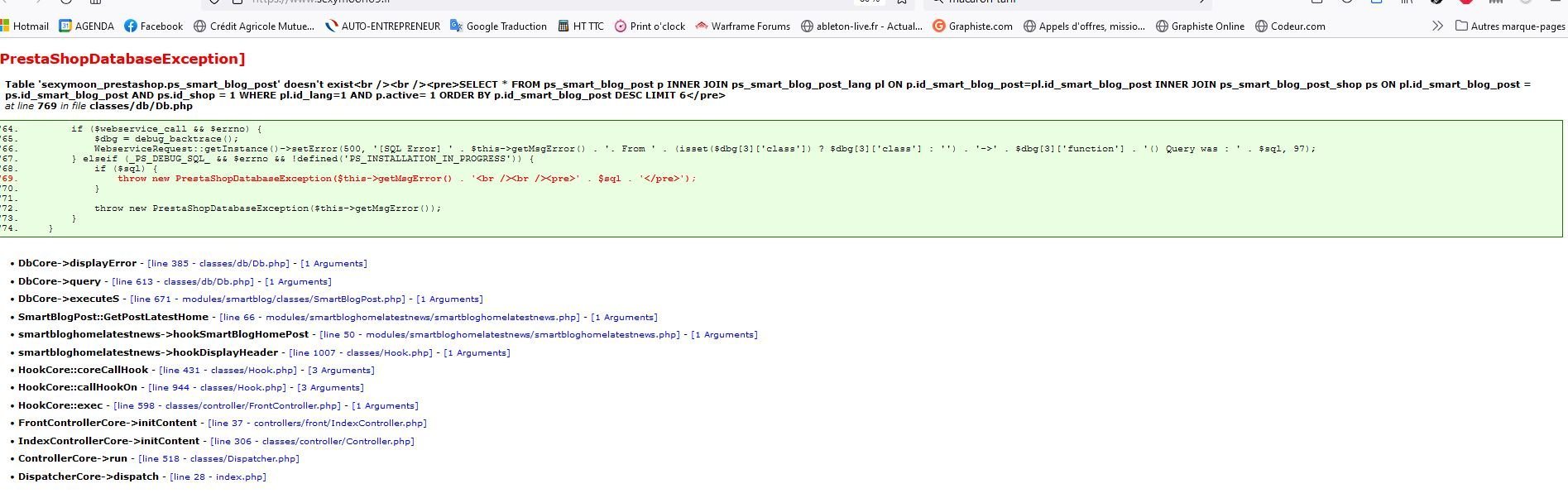This screenshot has width=1568, height=498.
Task: Open line 306 Controller.php link
Action: (x=312, y=442)
